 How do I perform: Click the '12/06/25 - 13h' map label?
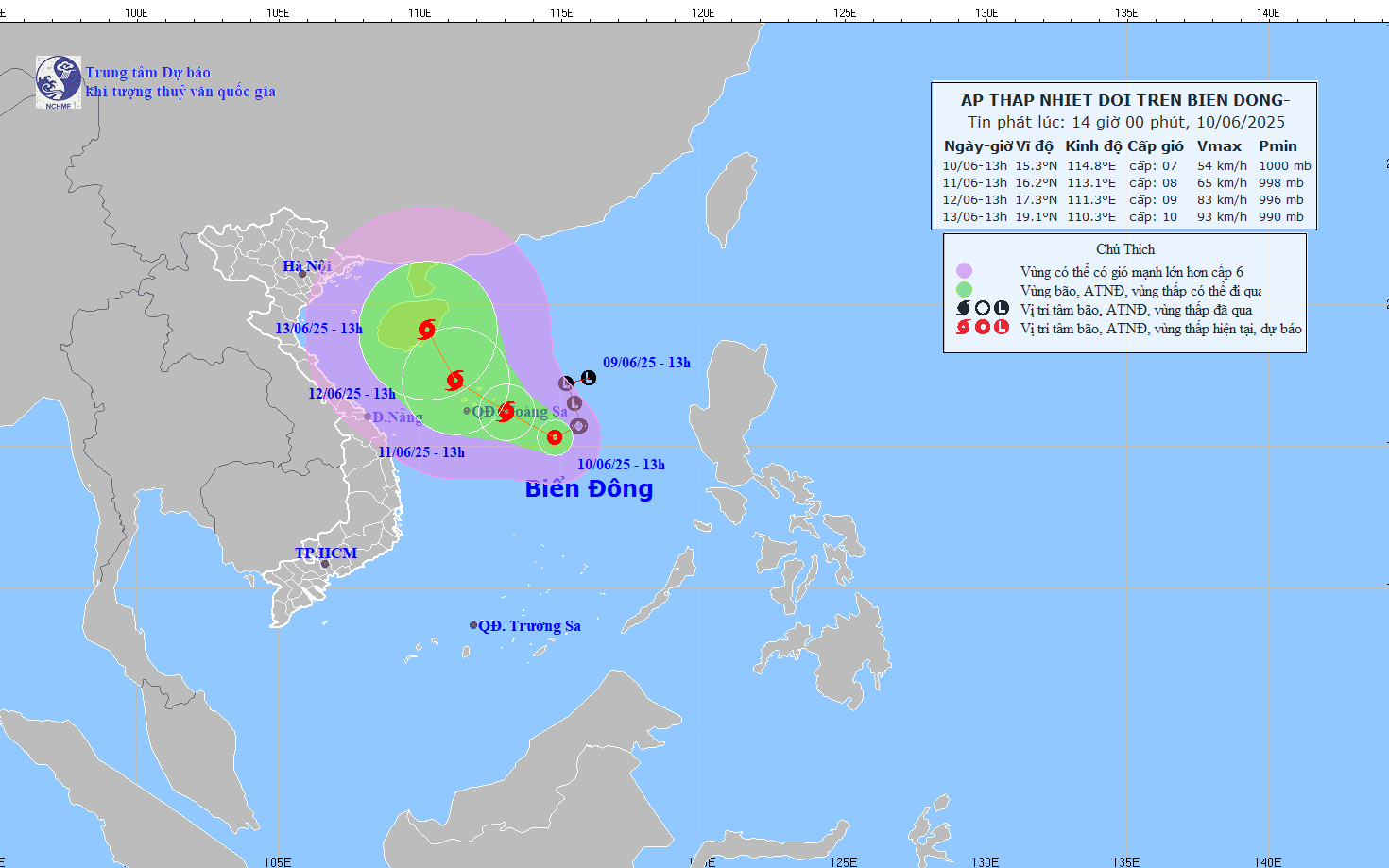coord(352,394)
